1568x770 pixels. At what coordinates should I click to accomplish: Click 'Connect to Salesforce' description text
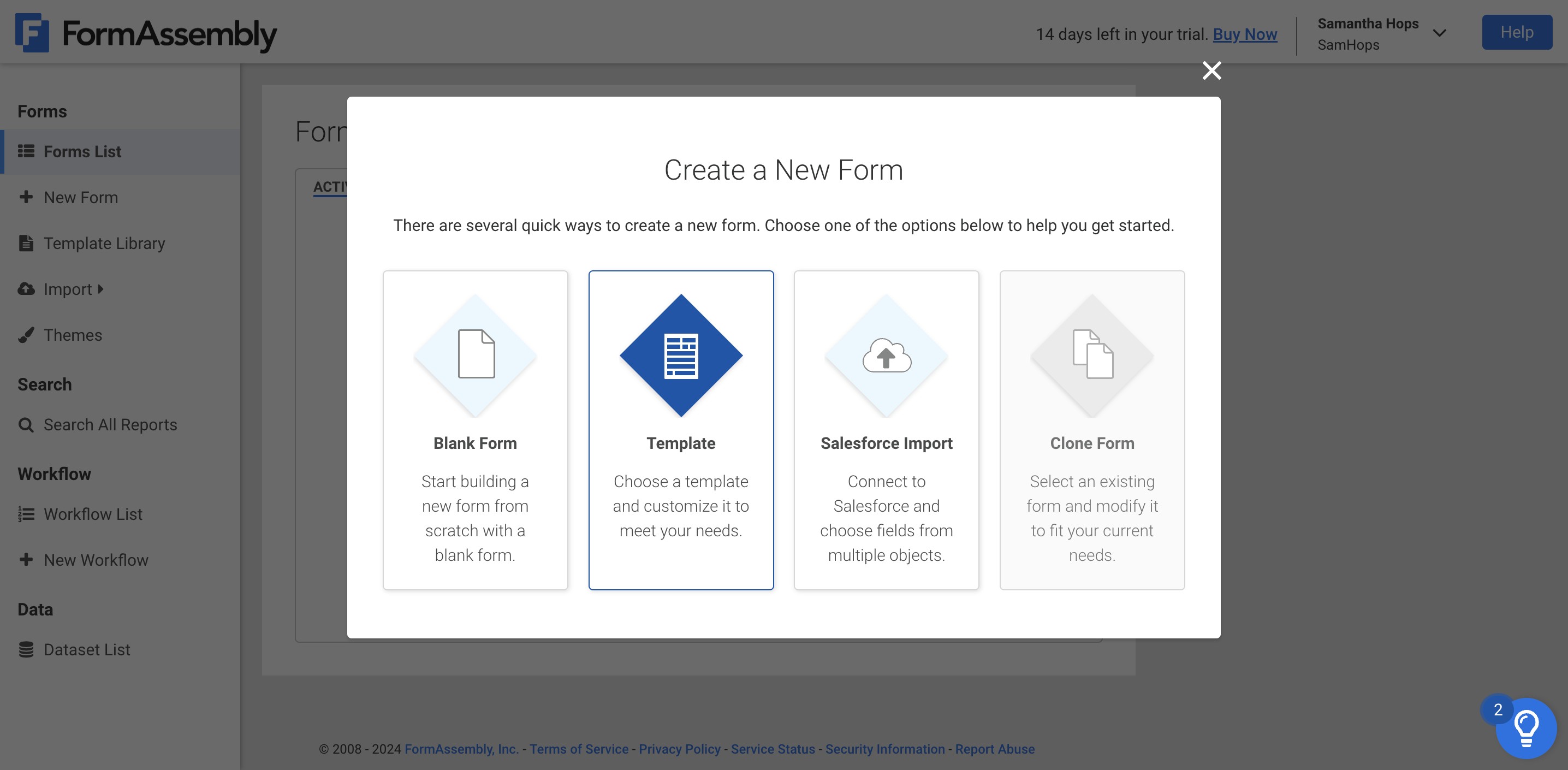pyautogui.click(x=886, y=519)
